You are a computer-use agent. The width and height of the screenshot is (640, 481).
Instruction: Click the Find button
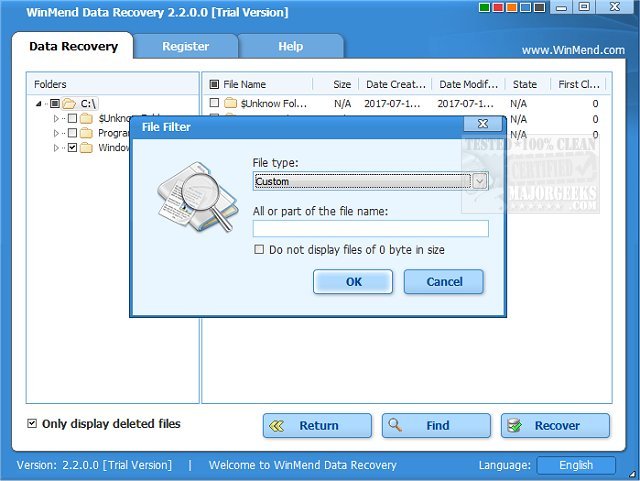tap(436, 425)
